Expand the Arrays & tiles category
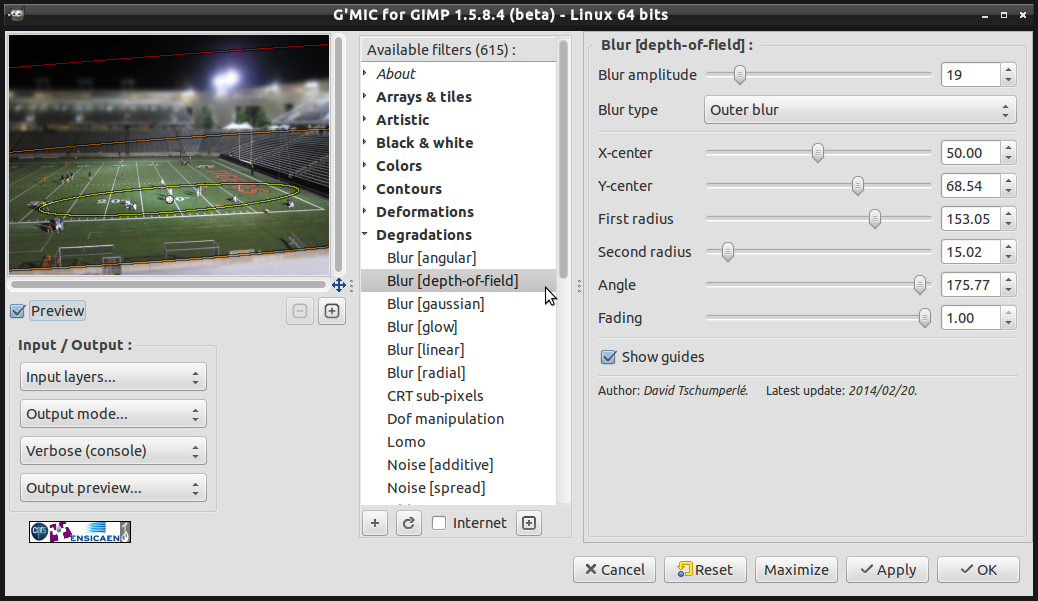This screenshot has width=1038, height=601. point(365,96)
